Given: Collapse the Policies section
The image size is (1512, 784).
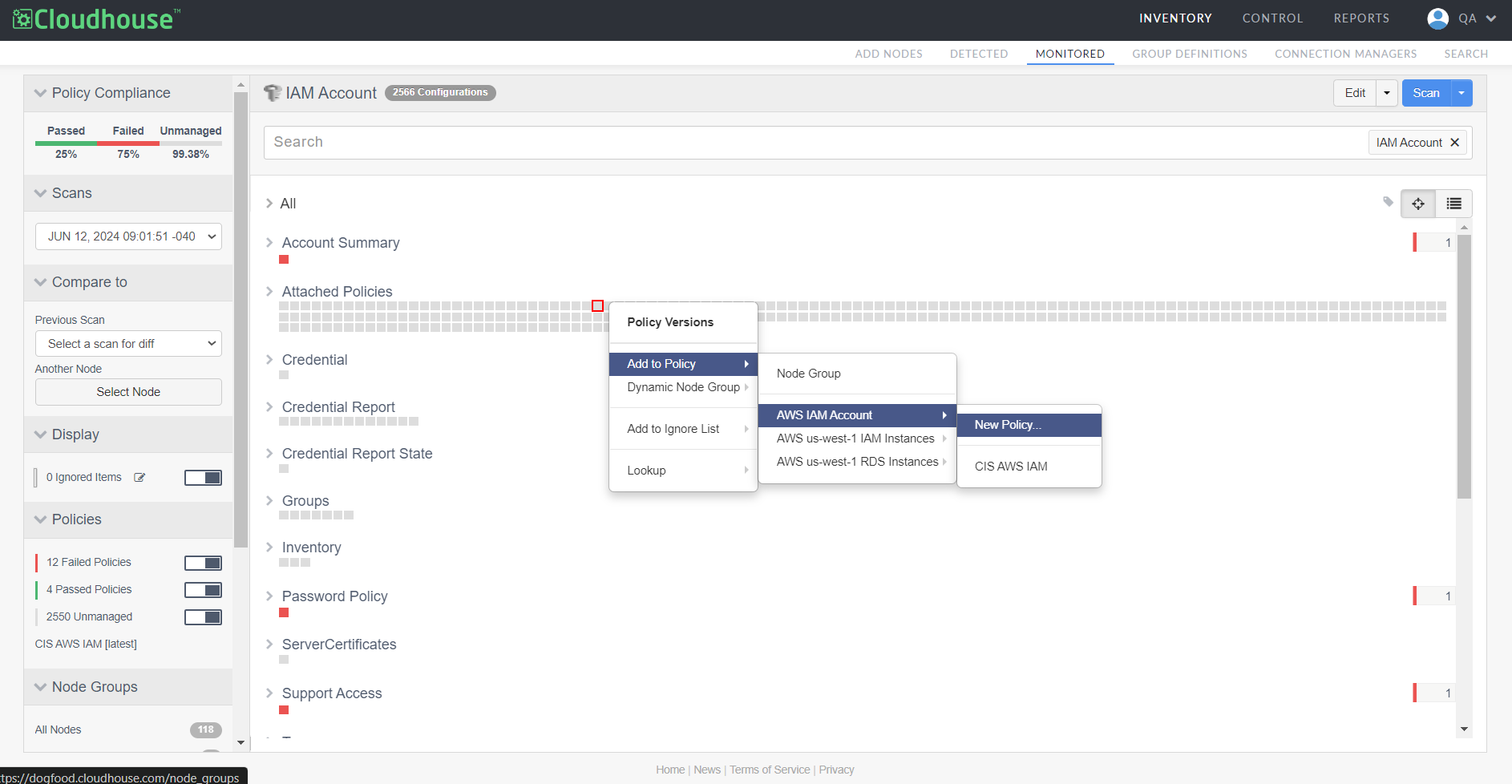Looking at the screenshot, I should [x=41, y=519].
